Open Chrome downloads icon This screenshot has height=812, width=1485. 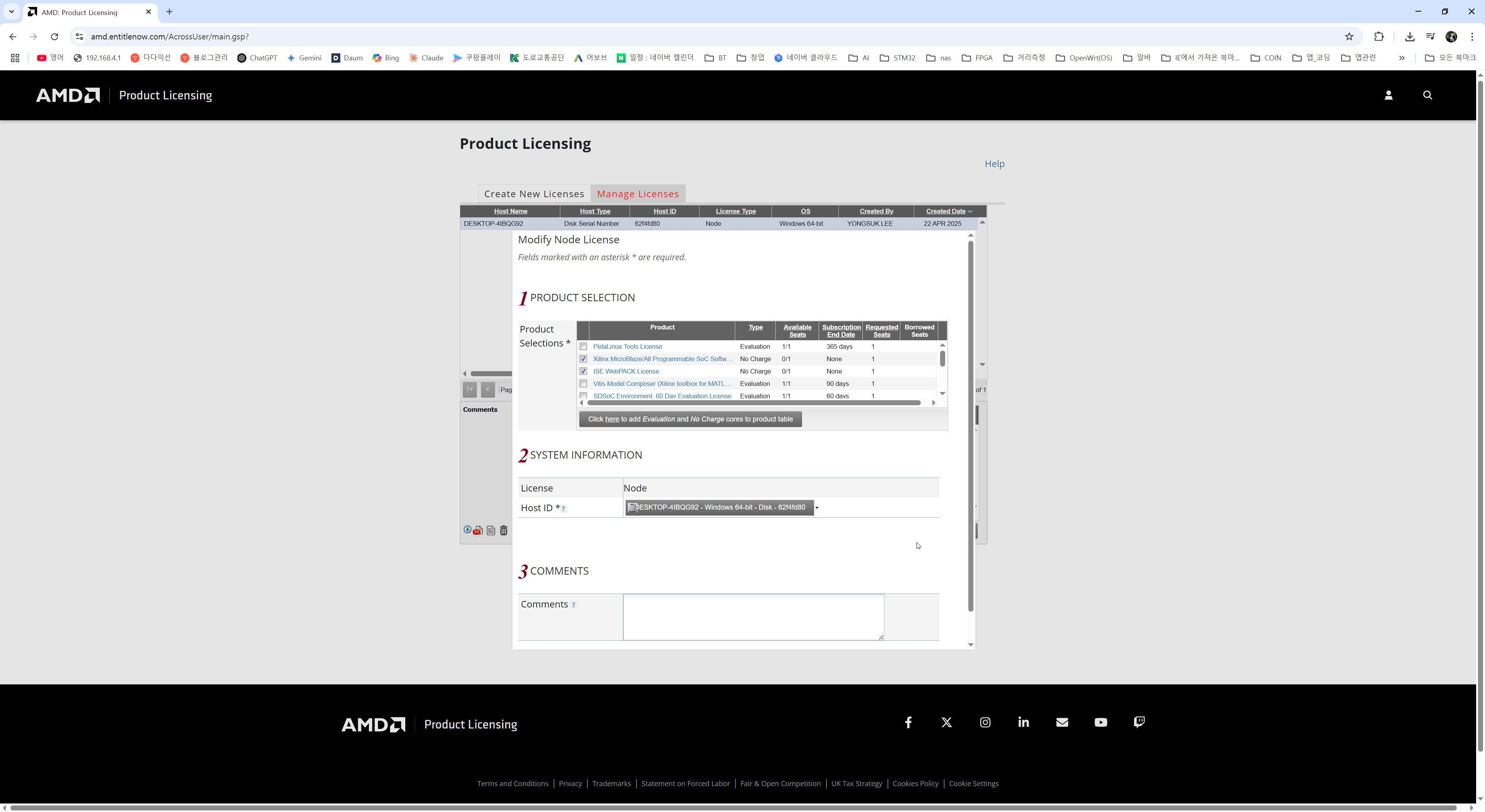1410,37
